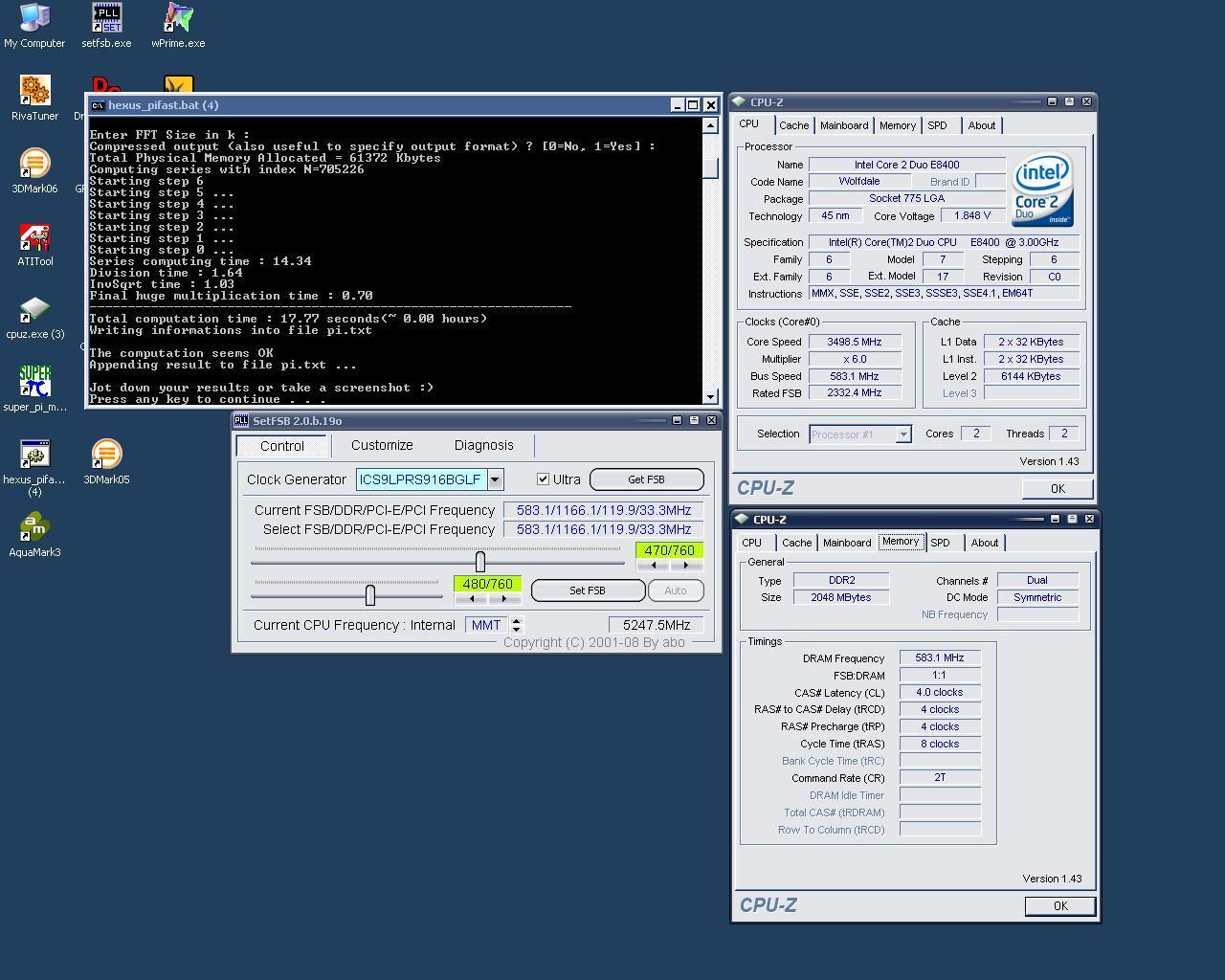This screenshot has height=980, width=1225.
Task: Open the Diagnosis tab in SetFSB
Action: [483, 445]
